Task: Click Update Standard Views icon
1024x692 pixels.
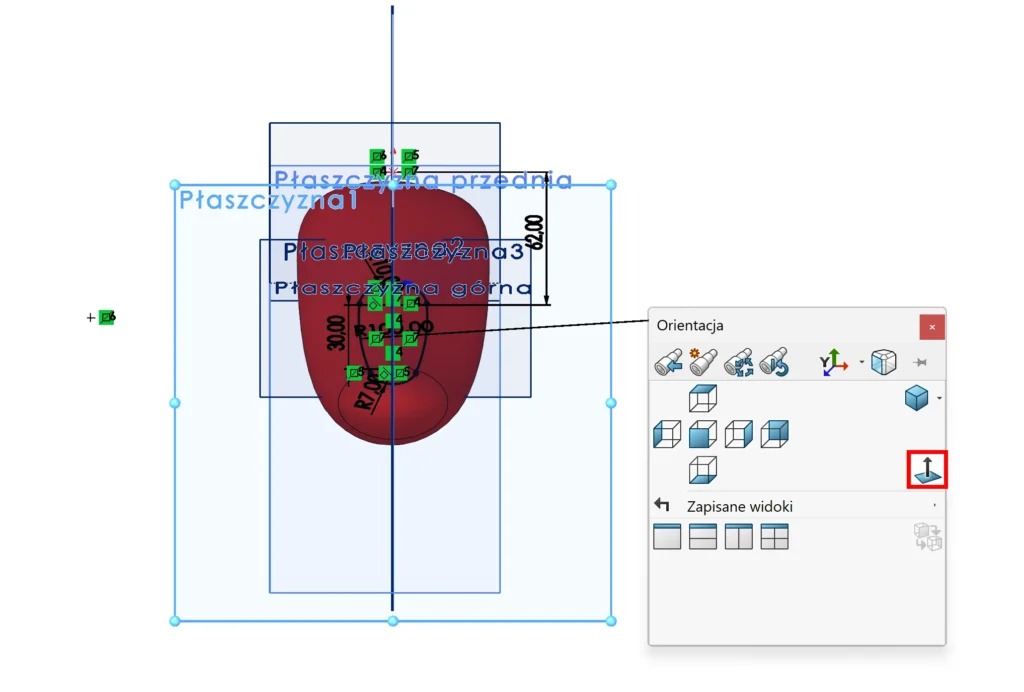Action: [738, 362]
